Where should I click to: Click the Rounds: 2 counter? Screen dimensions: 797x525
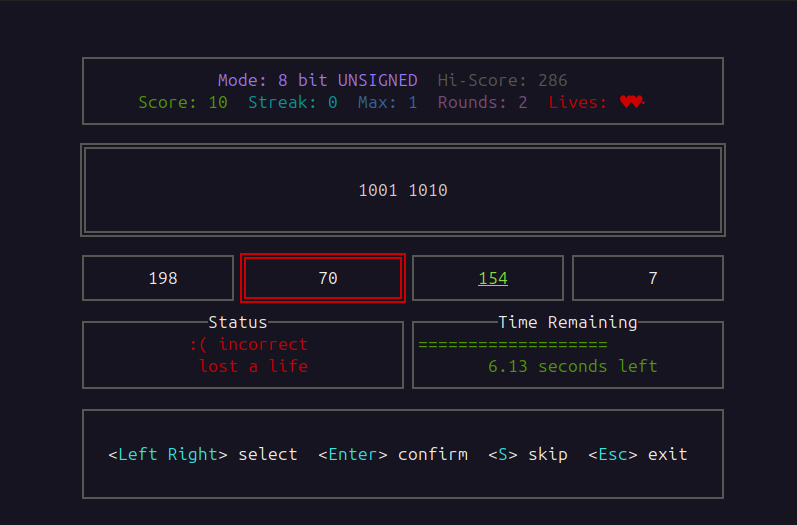tap(482, 102)
